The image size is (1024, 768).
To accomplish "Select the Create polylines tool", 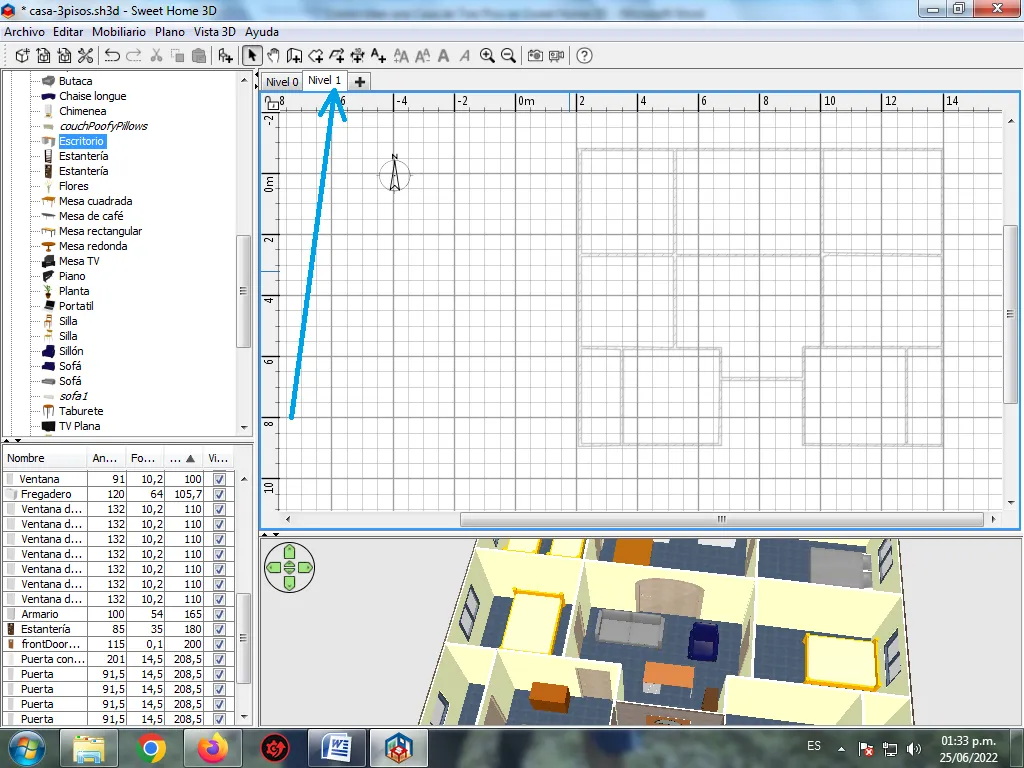I will click(336, 56).
